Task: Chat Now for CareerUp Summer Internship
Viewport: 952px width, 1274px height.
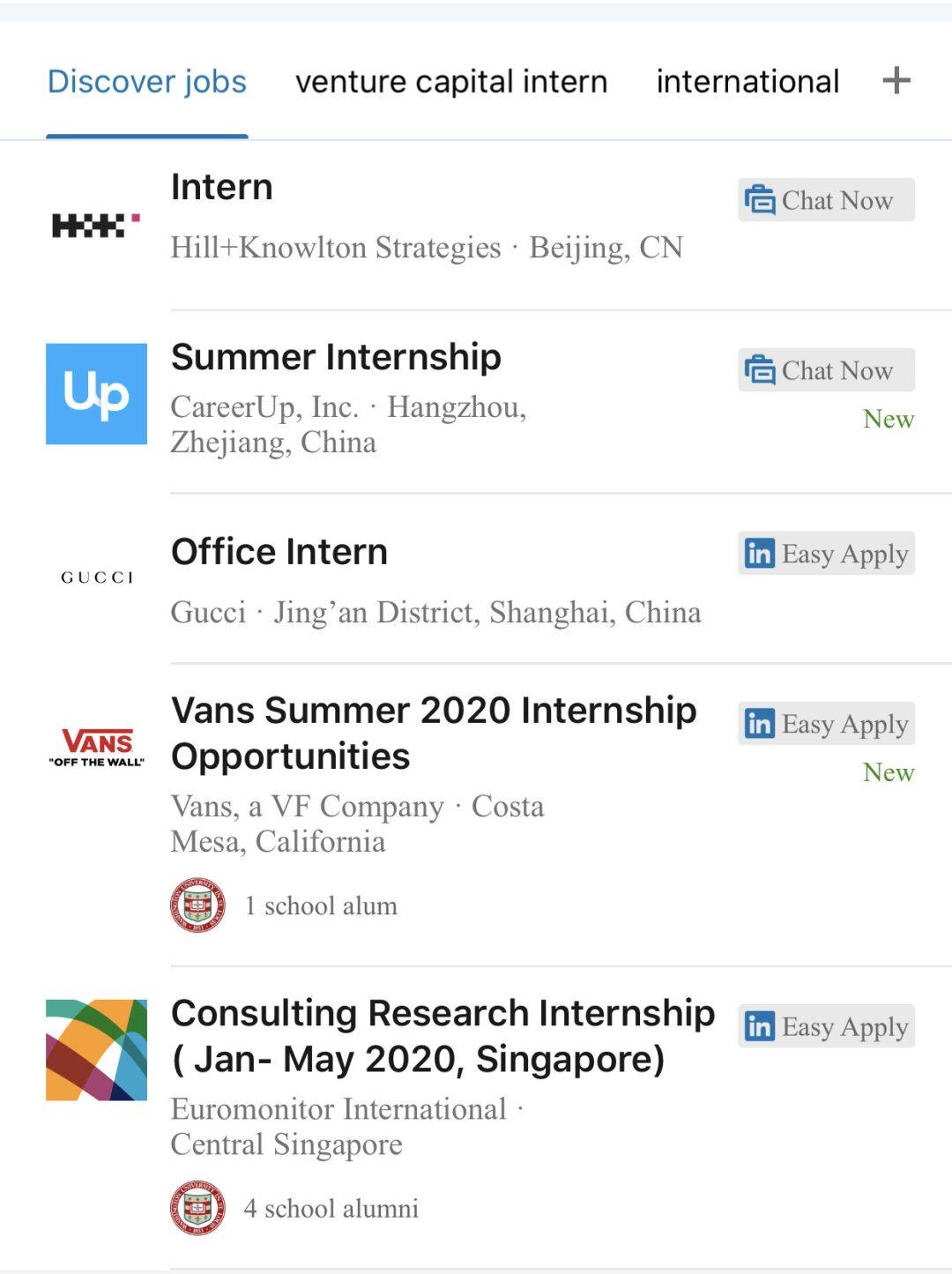Action: (x=826, y=370)
